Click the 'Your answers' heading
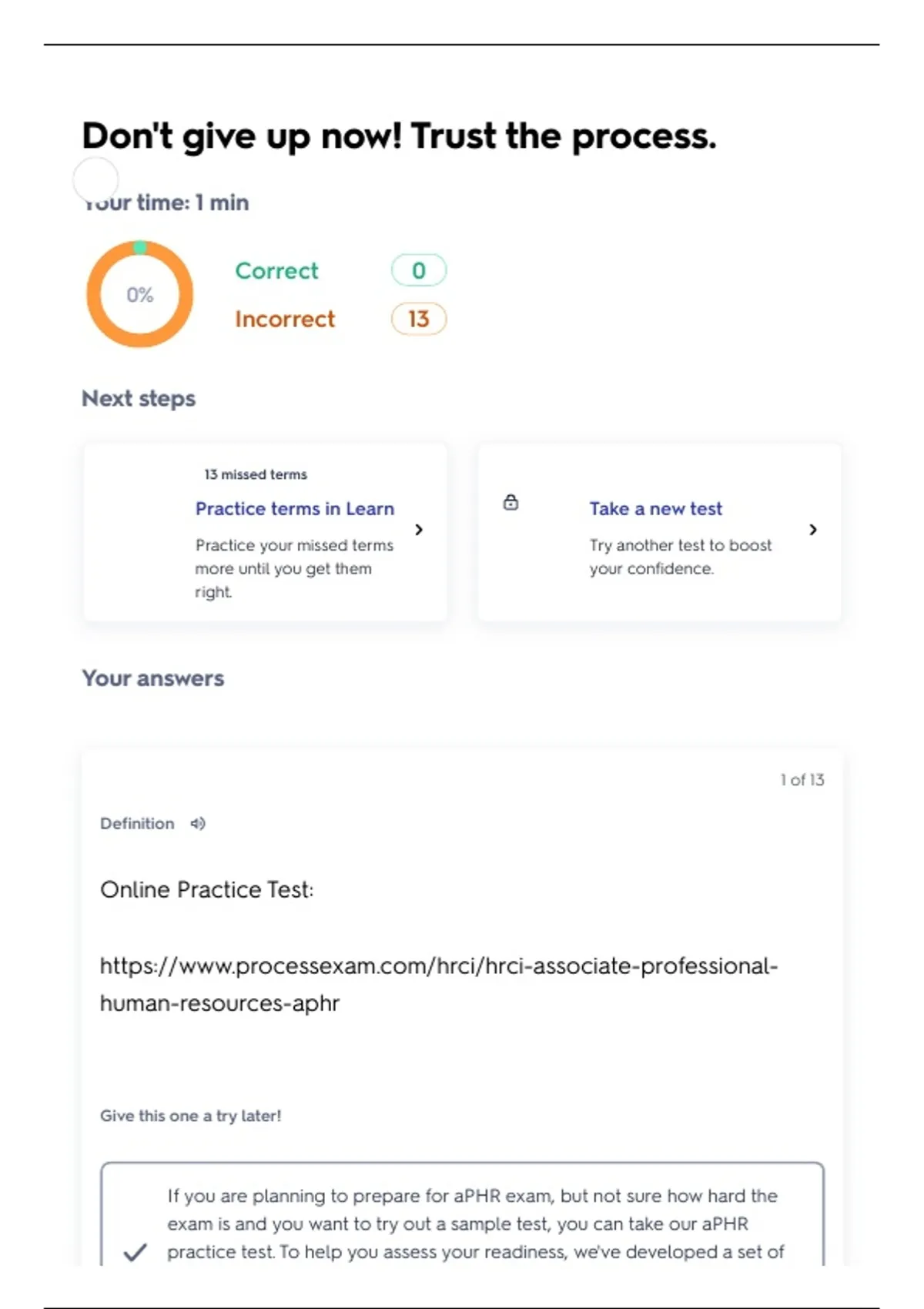Image resolution: width=924 pixels, height=1309 pixels. [x=152, y=678]
